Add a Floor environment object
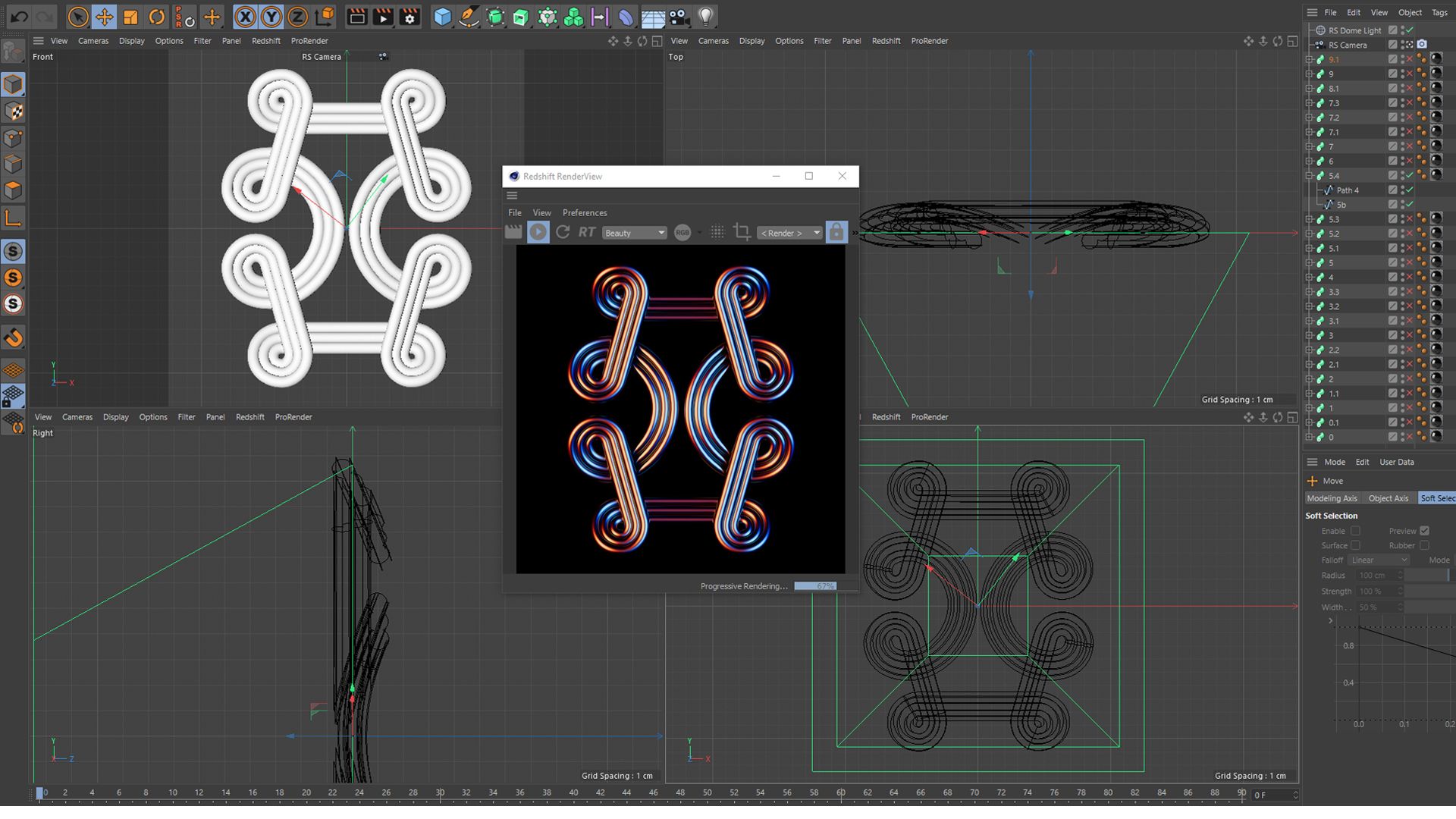 653,16
